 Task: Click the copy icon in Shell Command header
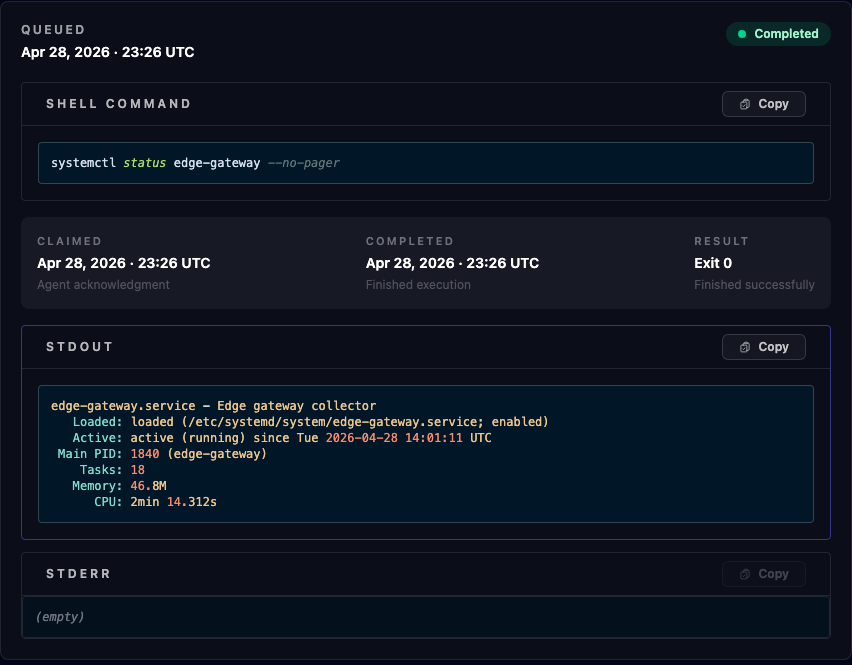tap(745, 104)
